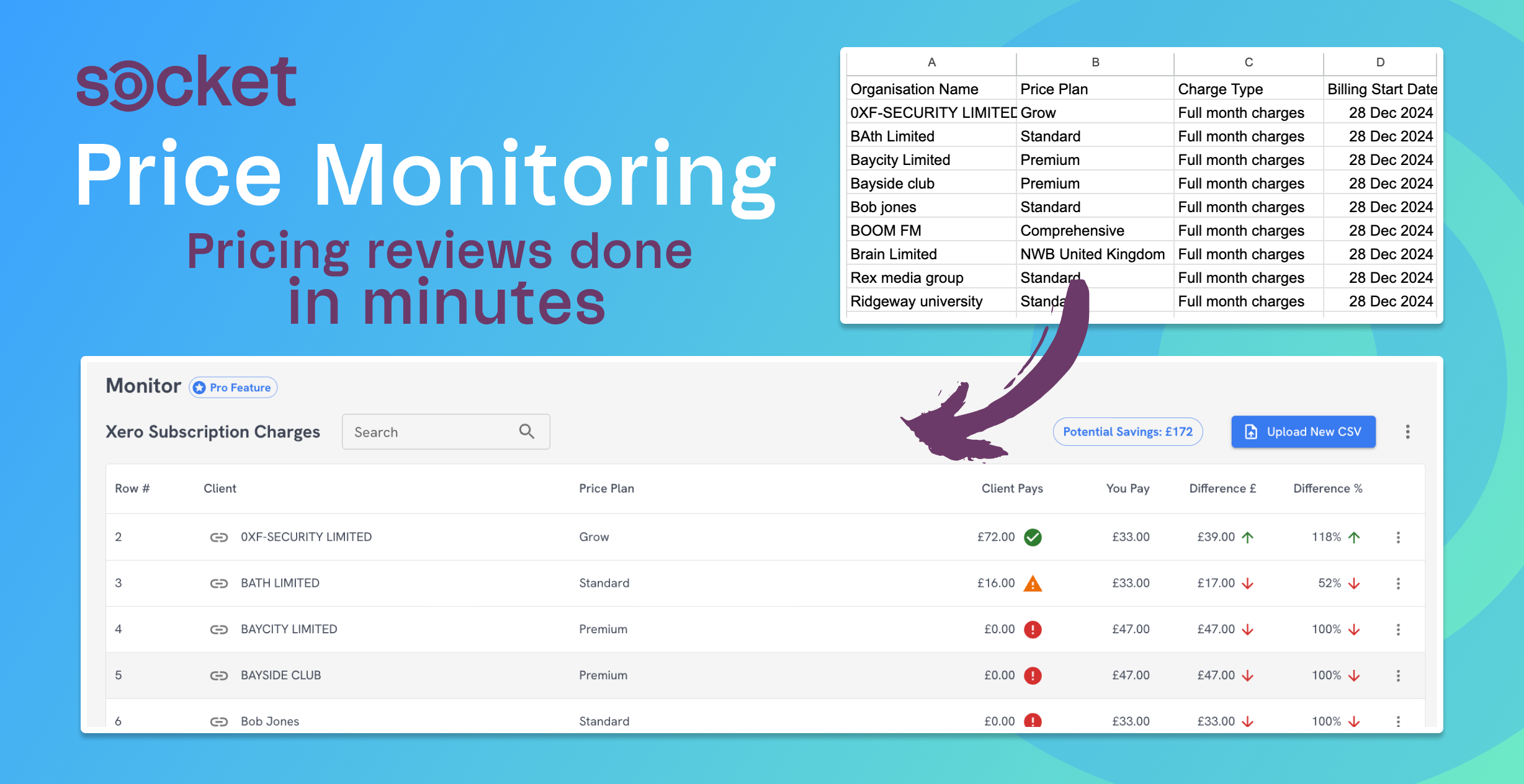Click Billing Start Date spreadsheet cell

[x=1380, y=89]
